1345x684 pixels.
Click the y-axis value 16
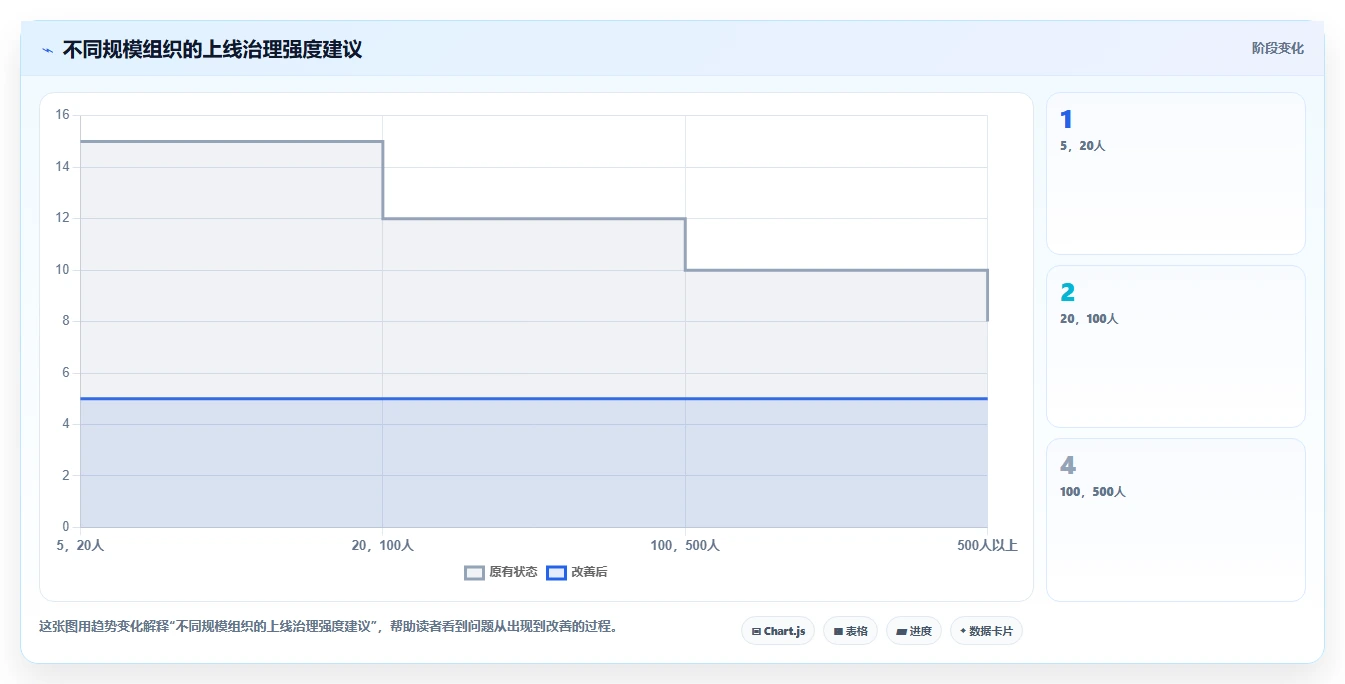click(x=62, y=115)
